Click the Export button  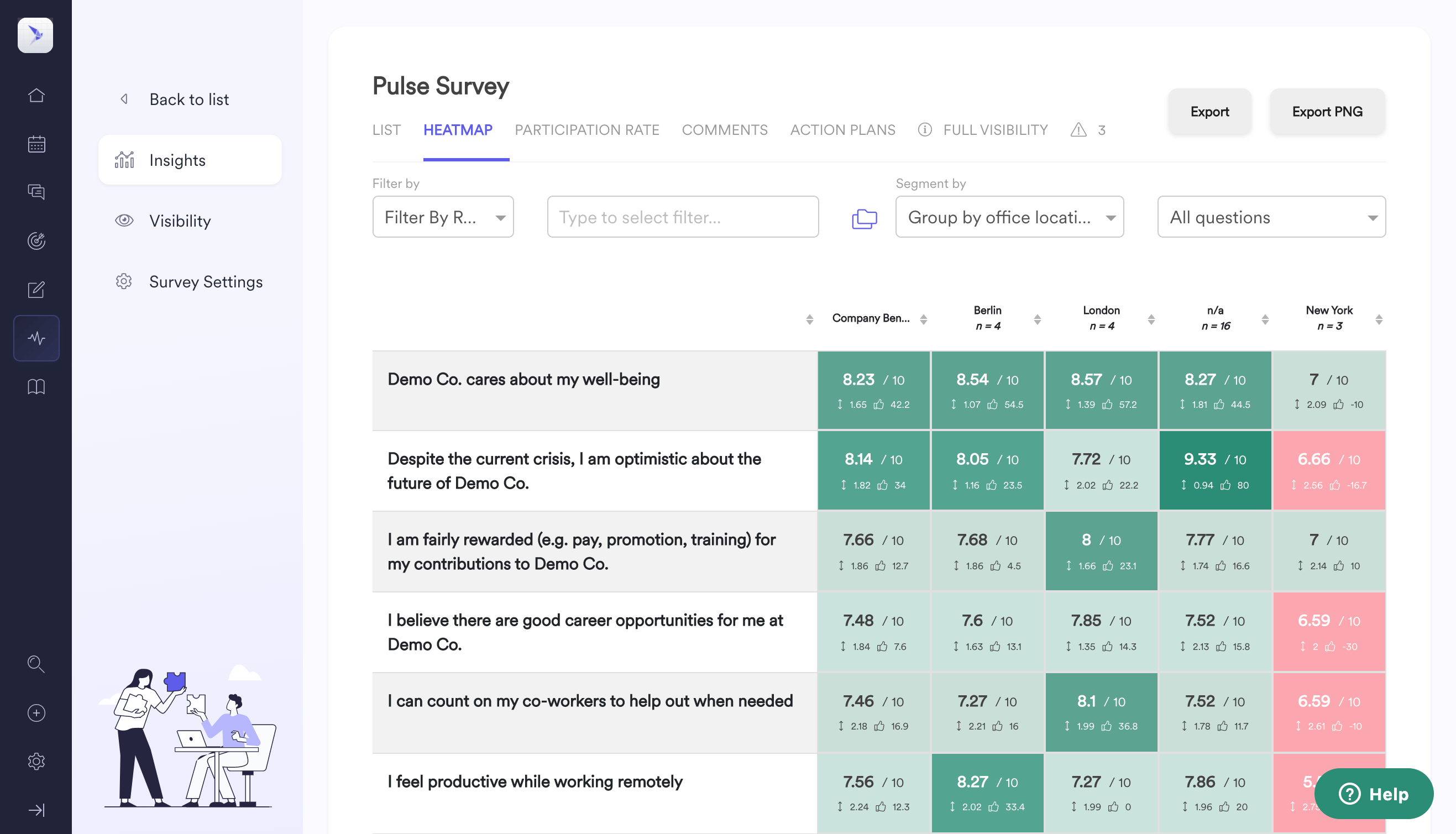[1210, 111]
